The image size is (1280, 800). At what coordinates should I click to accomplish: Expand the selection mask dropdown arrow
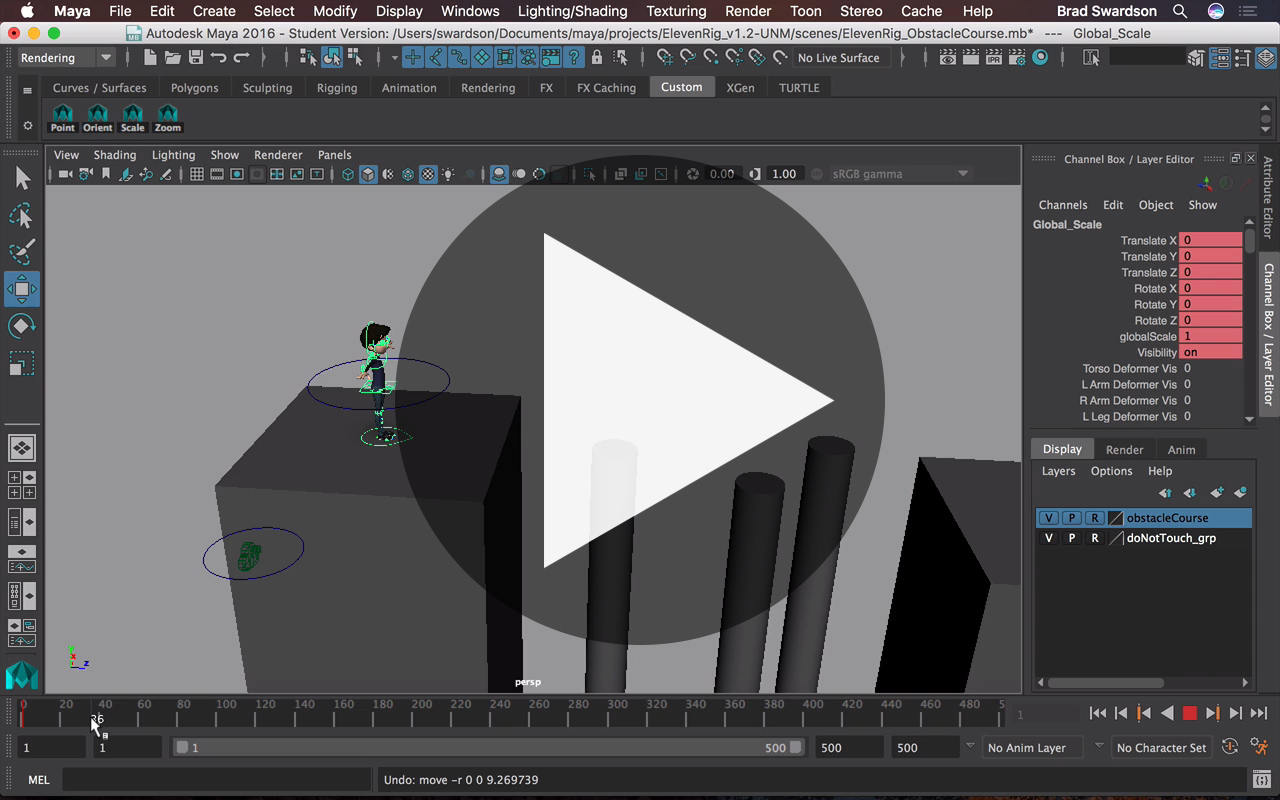click(x=394, y=58)
